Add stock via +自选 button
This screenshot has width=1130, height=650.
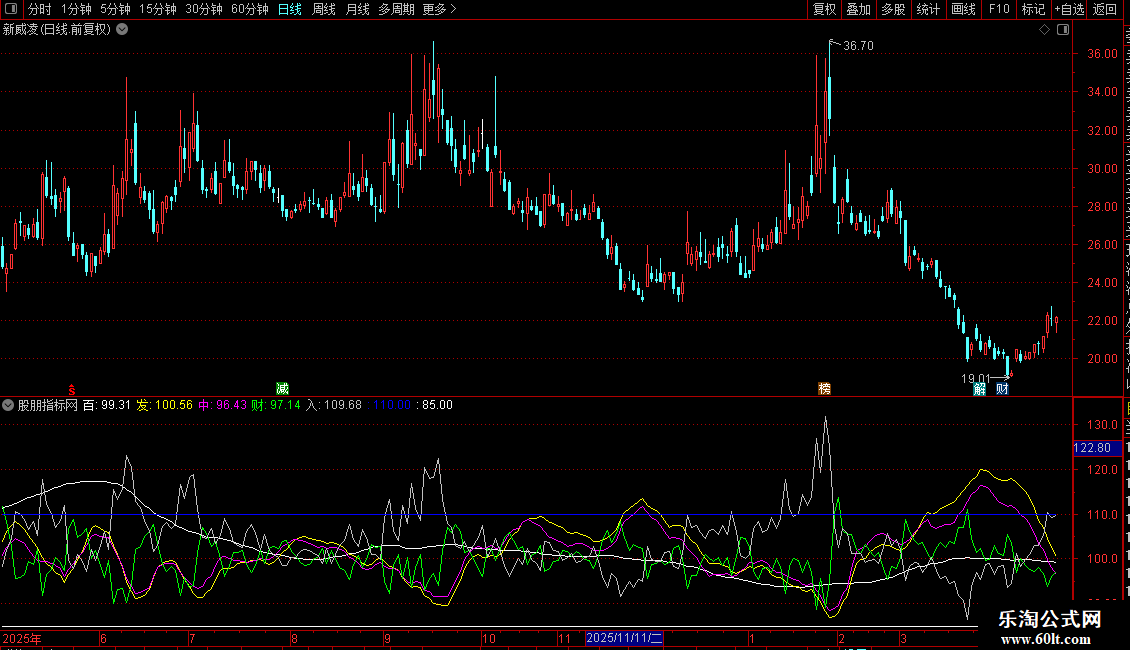click(1069, 9)
